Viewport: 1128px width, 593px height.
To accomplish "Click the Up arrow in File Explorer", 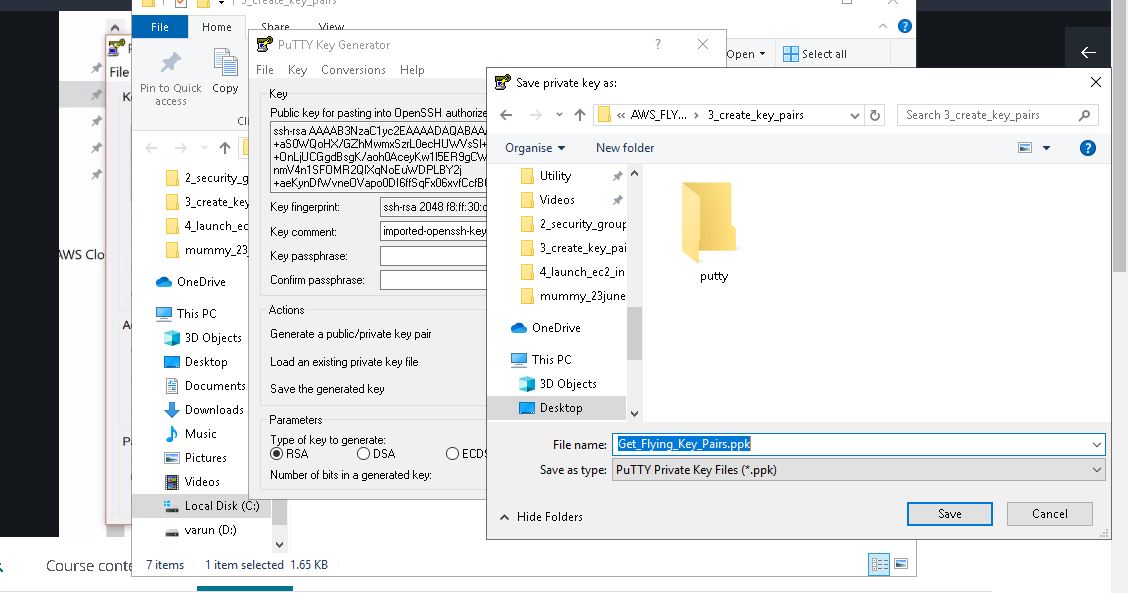I will pyautogui.click(x=224, y=148).
